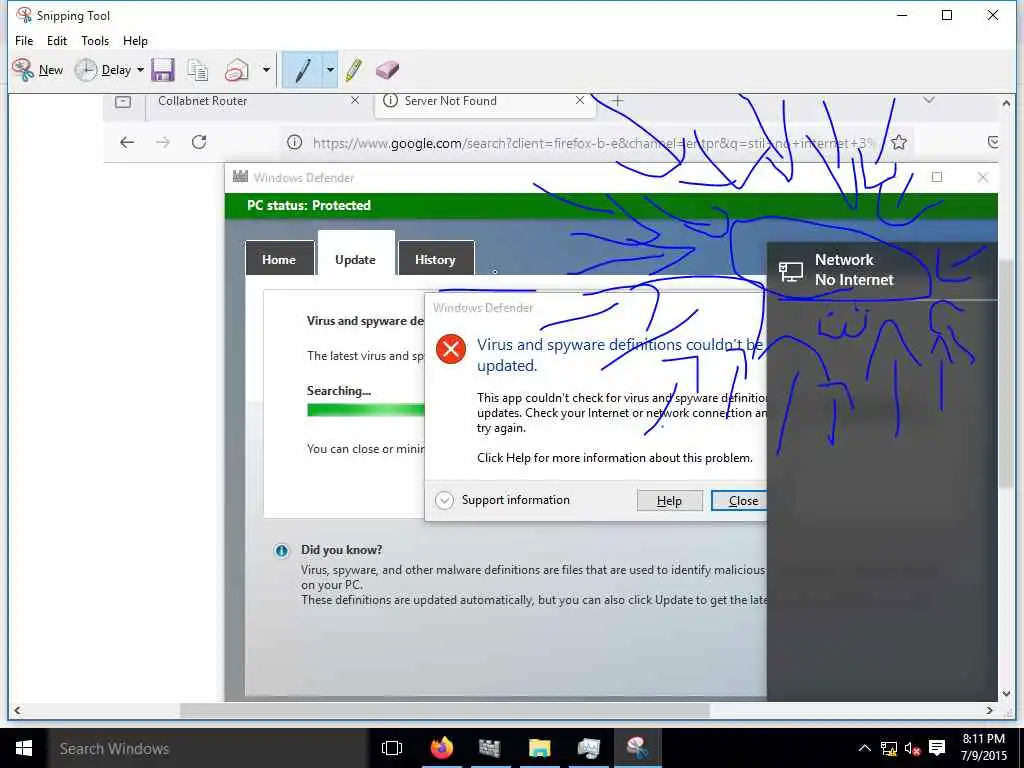Click the red error icon in dialog
The height and width of the screenshot is (768, 1024).
tap(451, 349)
